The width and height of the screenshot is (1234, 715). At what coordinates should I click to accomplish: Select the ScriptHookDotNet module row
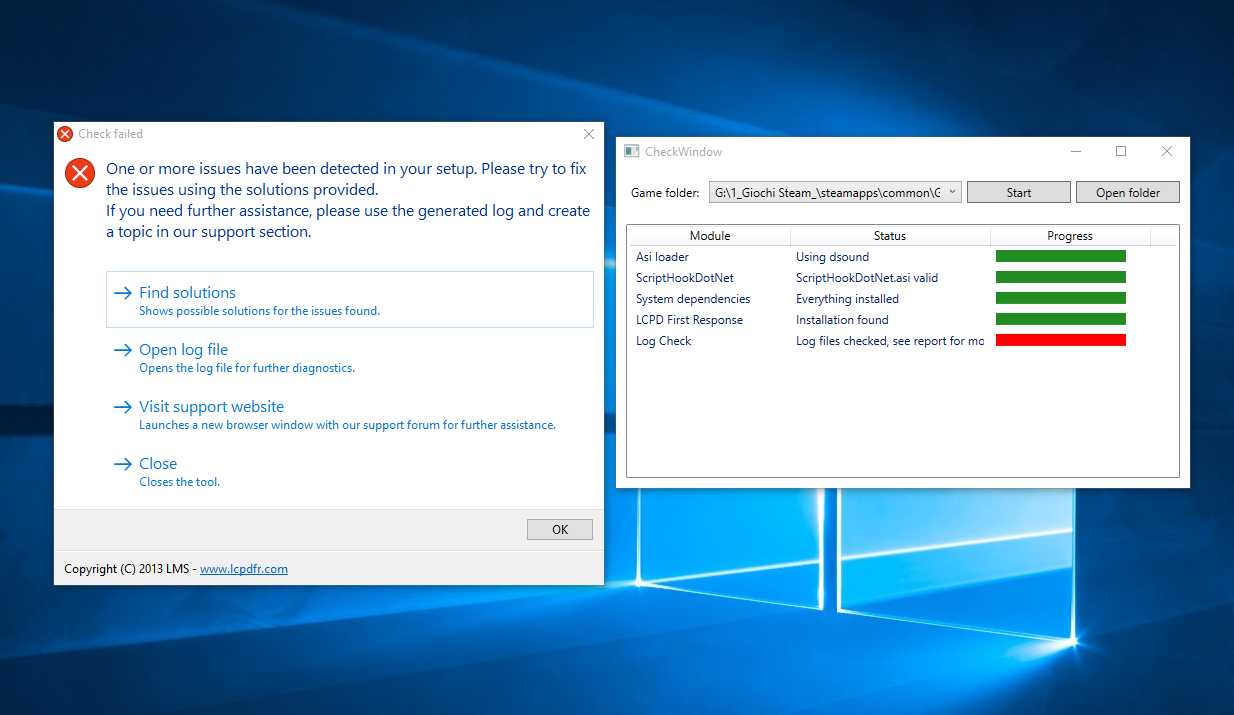tap(684, 278)
